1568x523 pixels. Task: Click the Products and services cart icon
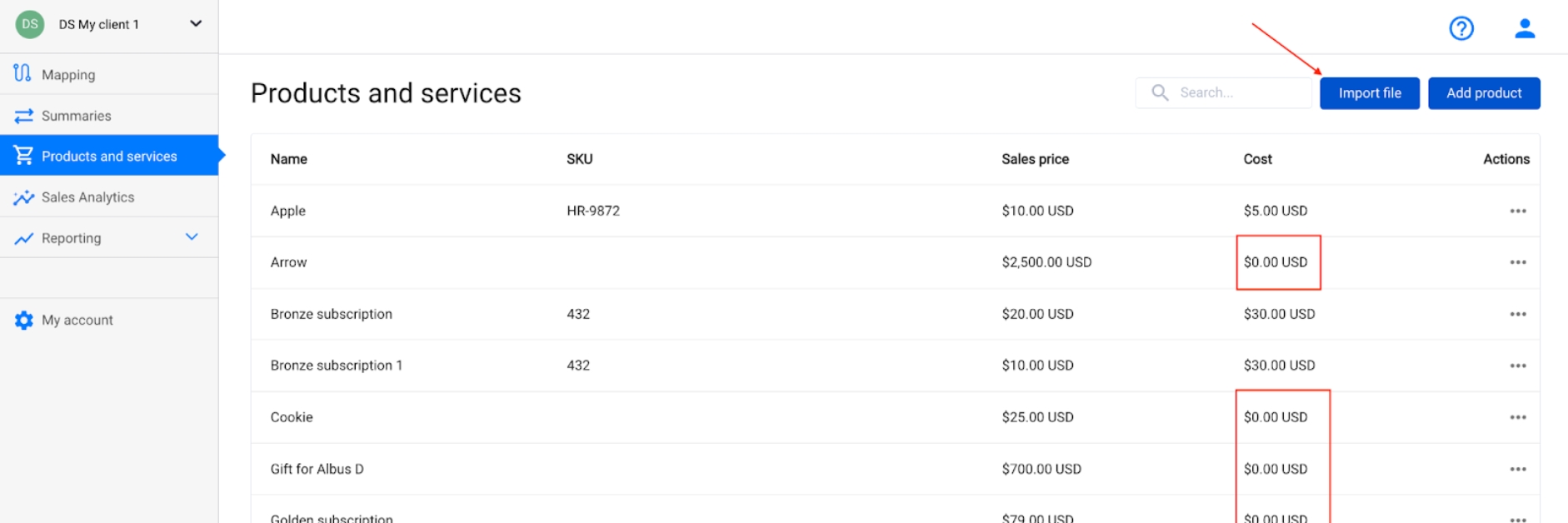click(23, 156)
